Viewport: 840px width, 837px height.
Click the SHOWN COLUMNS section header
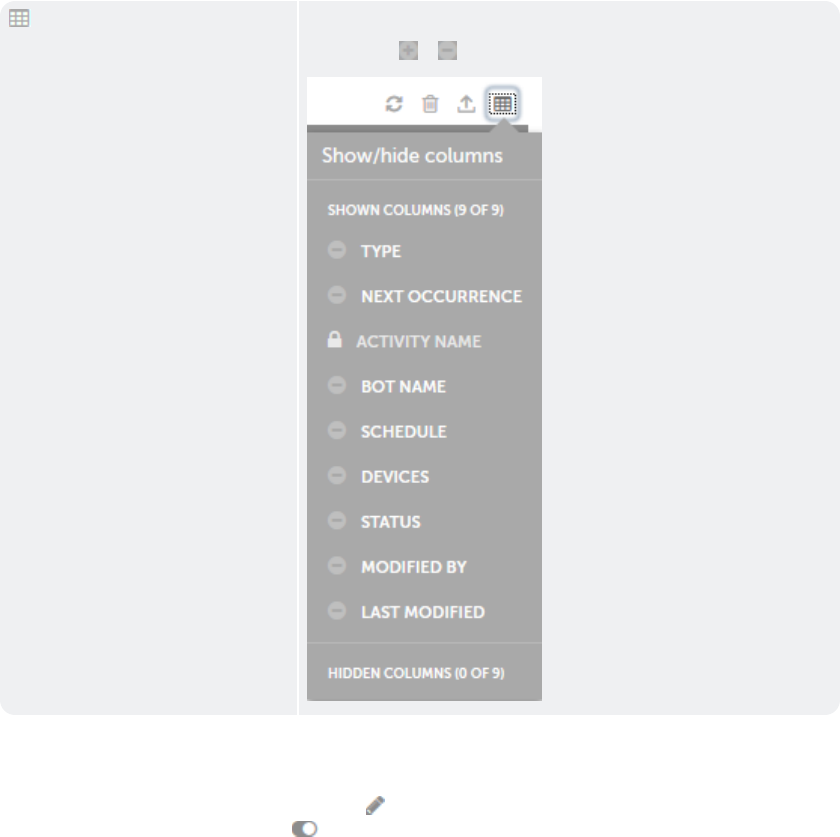pos(415,210)
